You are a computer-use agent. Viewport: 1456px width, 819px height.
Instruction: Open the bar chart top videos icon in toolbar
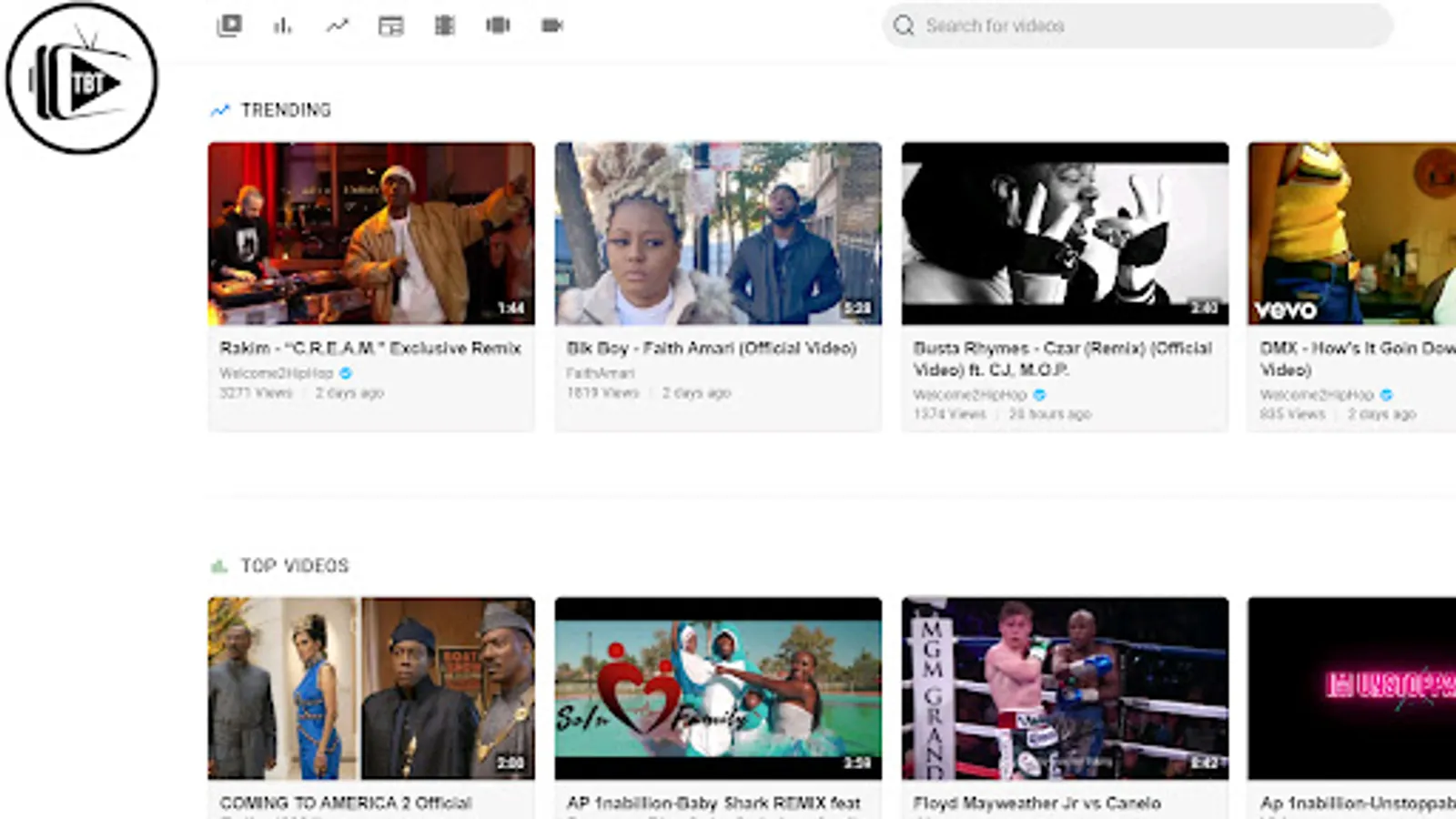click(x=283, y=25)
